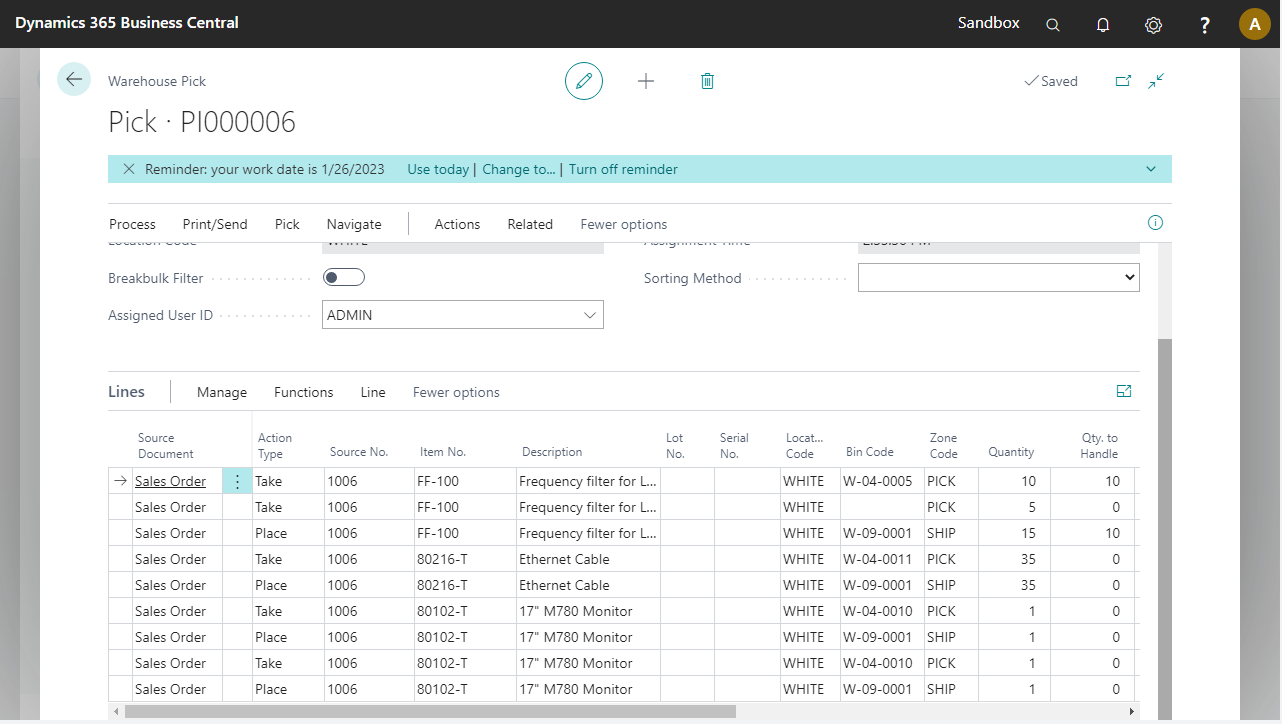Open the Related menu
The width and height of the screenshot is (1282, 724).
pyautogui.click(x=530, y=224)
